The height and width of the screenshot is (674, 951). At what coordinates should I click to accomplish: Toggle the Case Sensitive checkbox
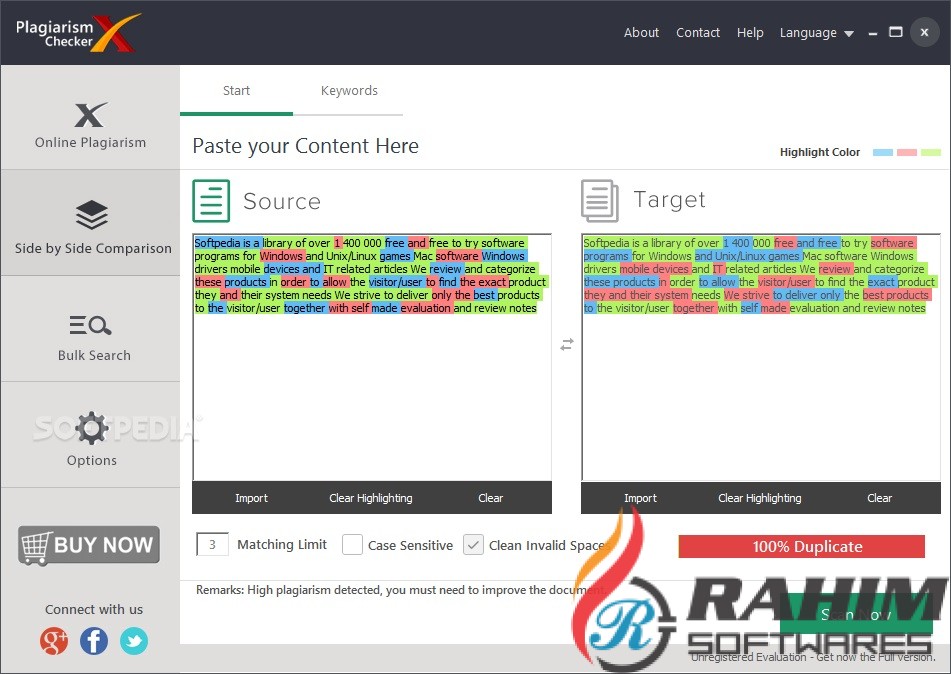(x=352, y=545)
